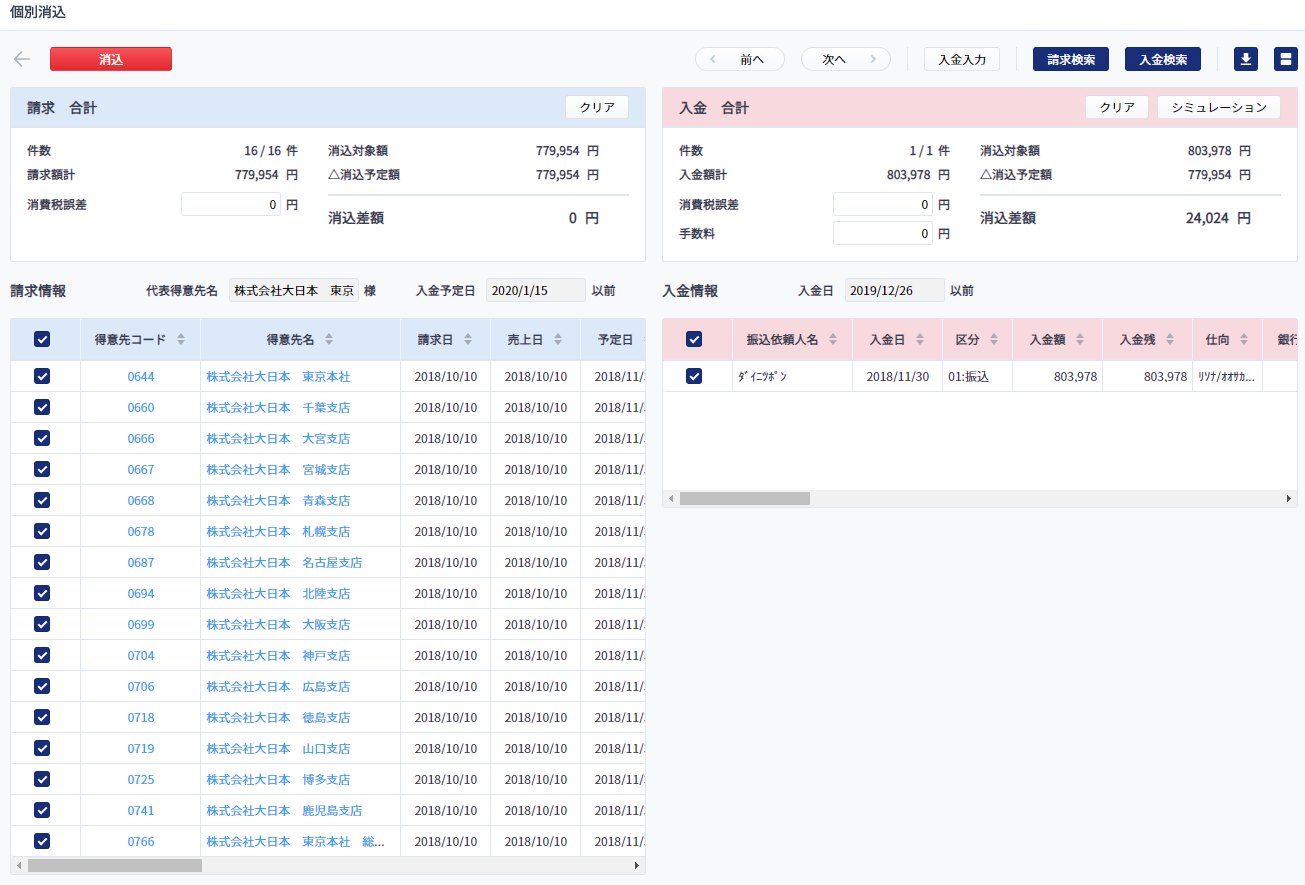Screen dimensions: 1305x885
Task: Click left arrow of 入金 table scrollbar
Action: click(671, 498)
